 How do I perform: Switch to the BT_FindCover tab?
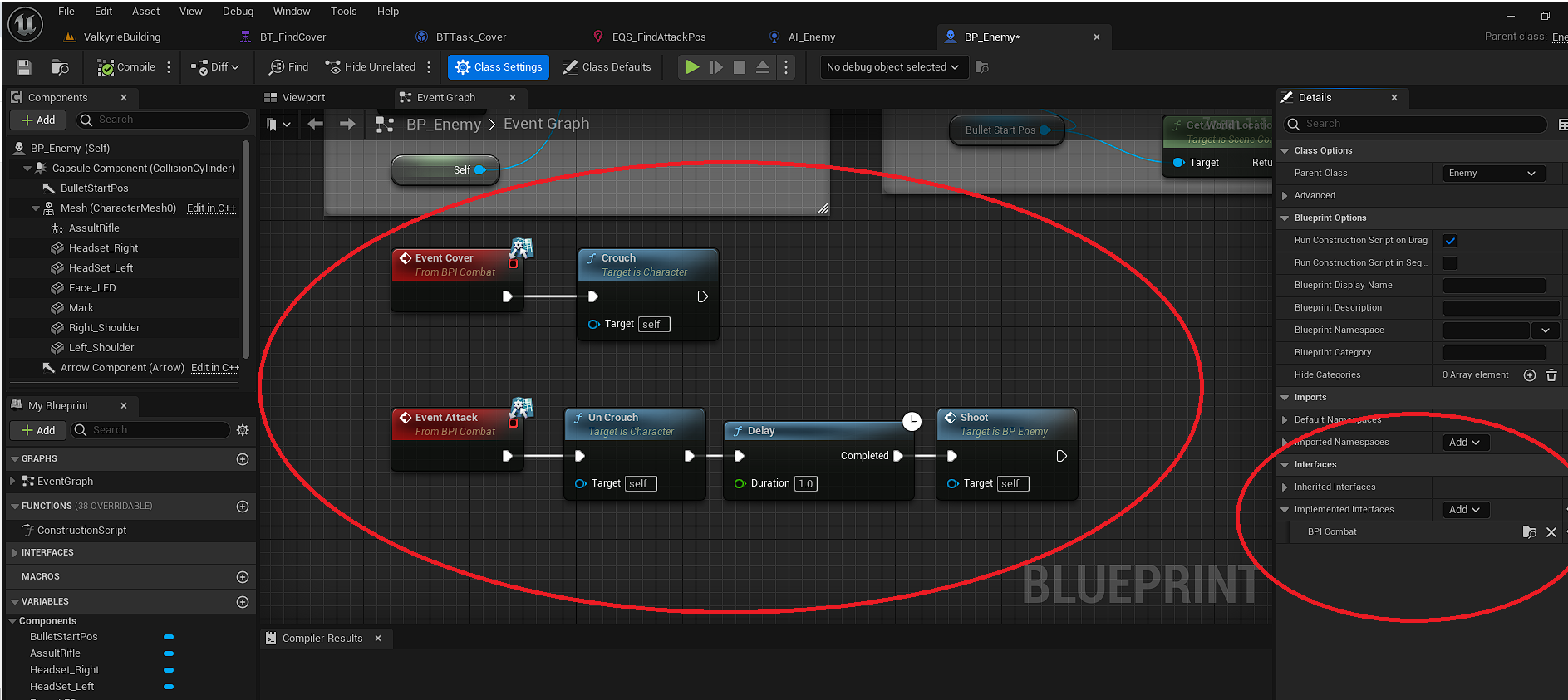tap(293, 37)
